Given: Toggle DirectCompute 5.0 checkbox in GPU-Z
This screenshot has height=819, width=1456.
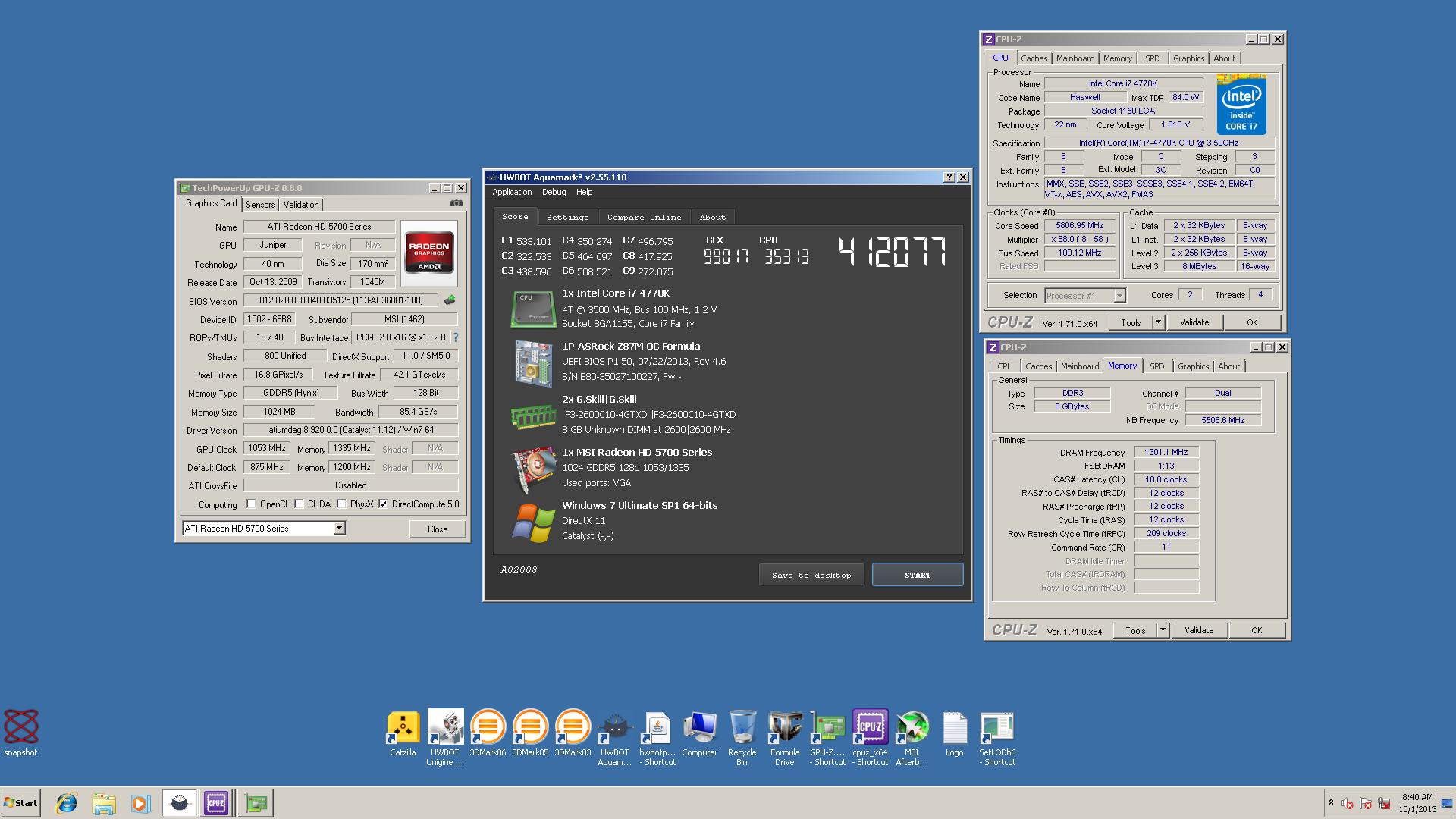Looking at the screenshot, I should click(x=384, y=504).
